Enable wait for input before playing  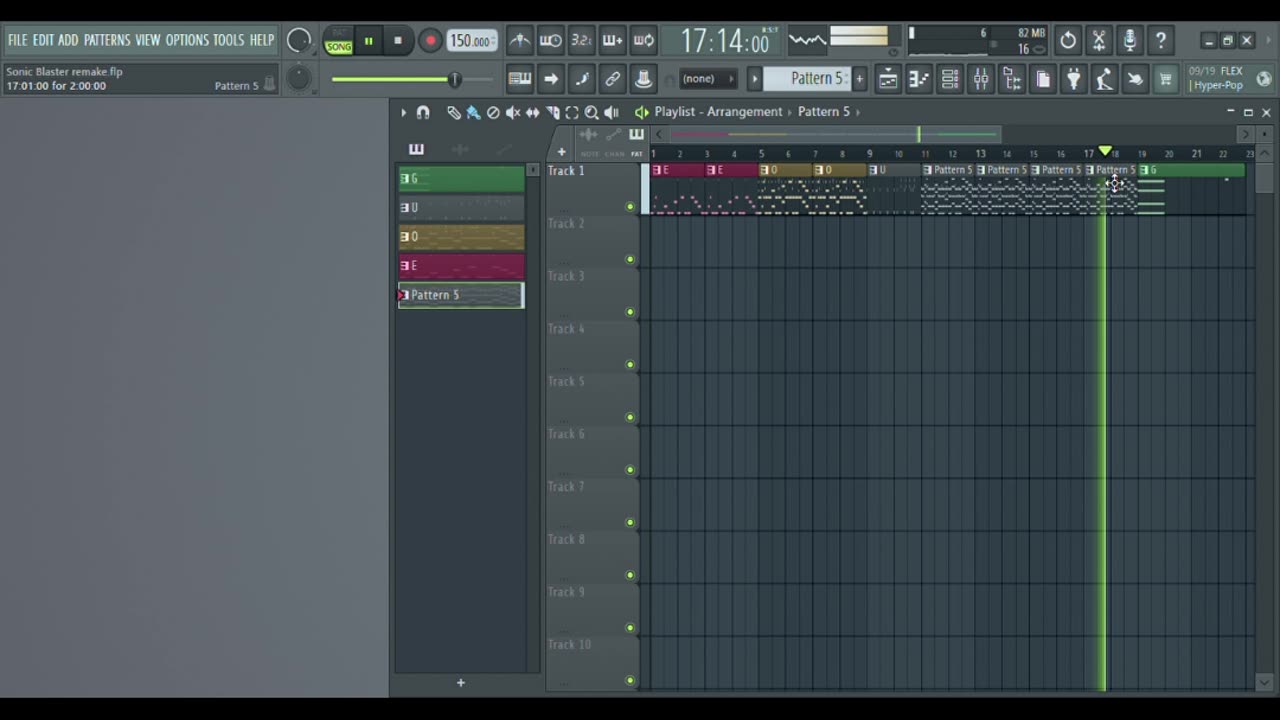[x=551, y=41]
